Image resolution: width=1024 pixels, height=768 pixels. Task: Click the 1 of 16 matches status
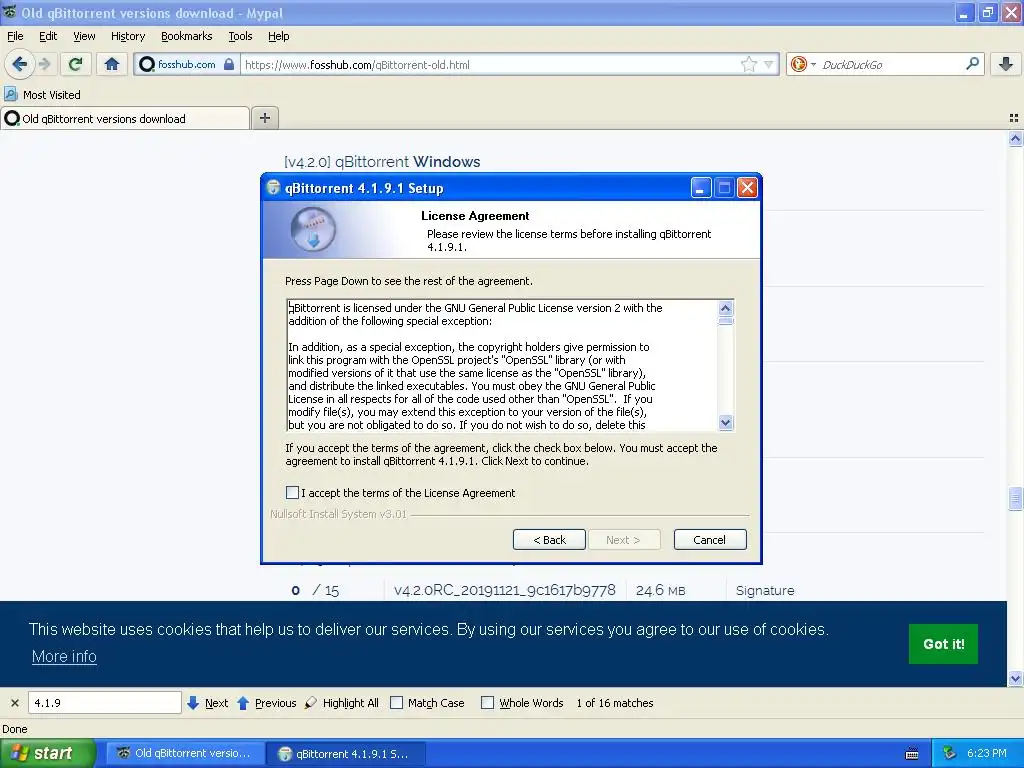pyautogui.click(x=615, y=703)
